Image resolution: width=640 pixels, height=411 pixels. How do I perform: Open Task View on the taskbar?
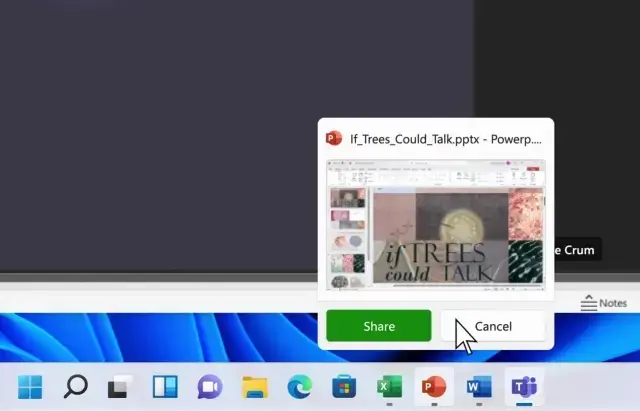coord(120,387)
